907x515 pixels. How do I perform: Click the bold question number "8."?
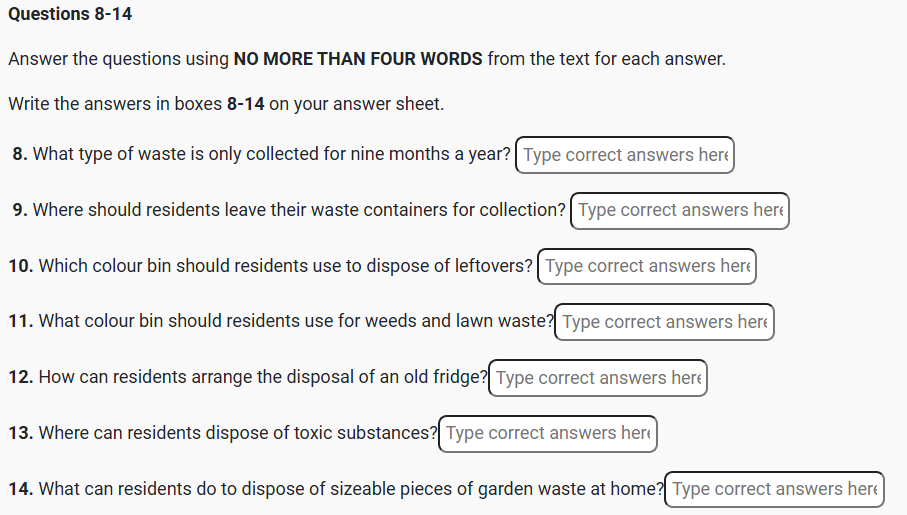coord(20,155)
